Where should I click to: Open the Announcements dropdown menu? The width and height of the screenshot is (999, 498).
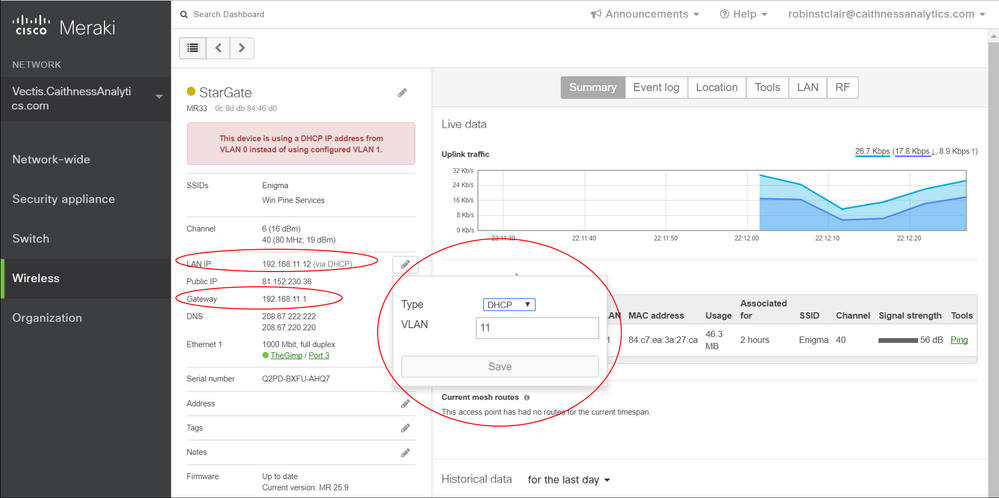[645, 14]
